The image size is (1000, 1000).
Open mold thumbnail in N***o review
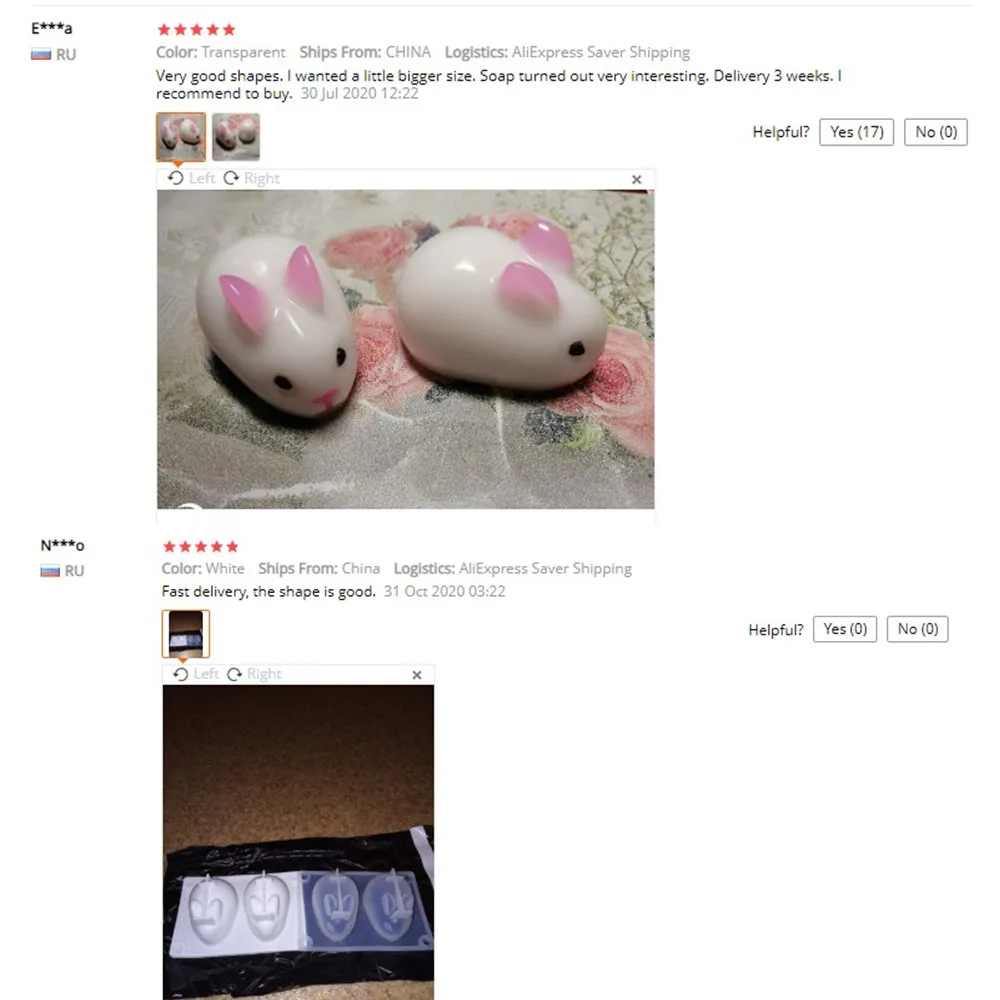click(x=186, y=634)
